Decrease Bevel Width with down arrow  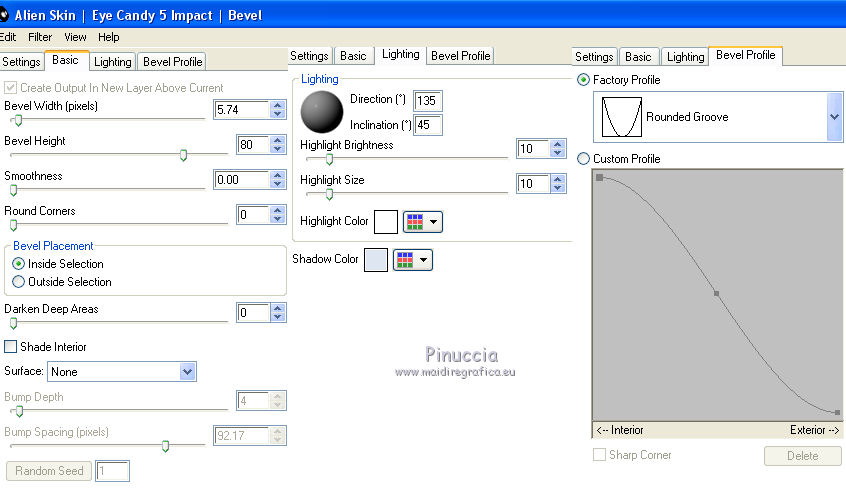pos(278,114)
